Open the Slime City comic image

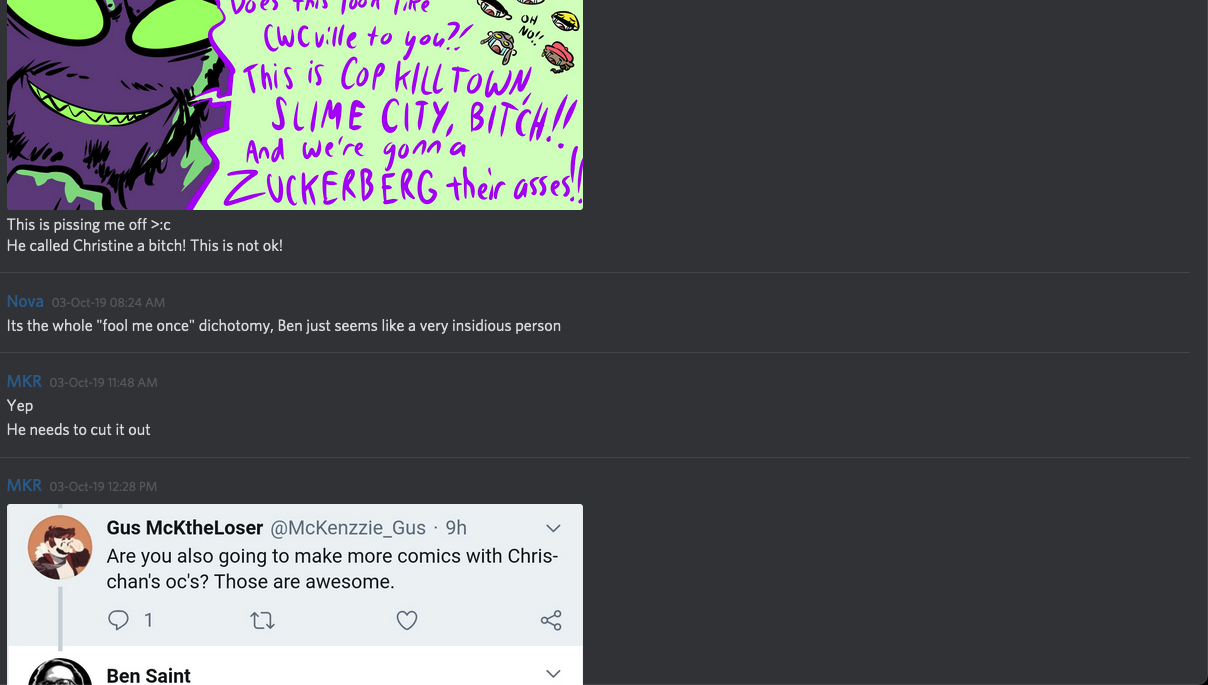[x=295, y=104]
